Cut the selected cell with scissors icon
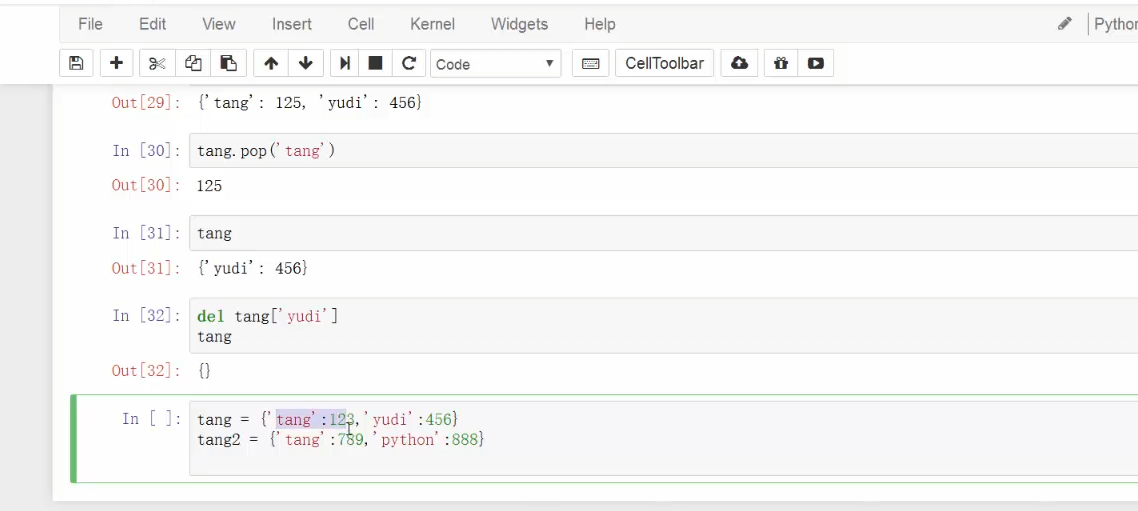The width and height of the screenshot is (1138, 511). [x=156, y=64]
